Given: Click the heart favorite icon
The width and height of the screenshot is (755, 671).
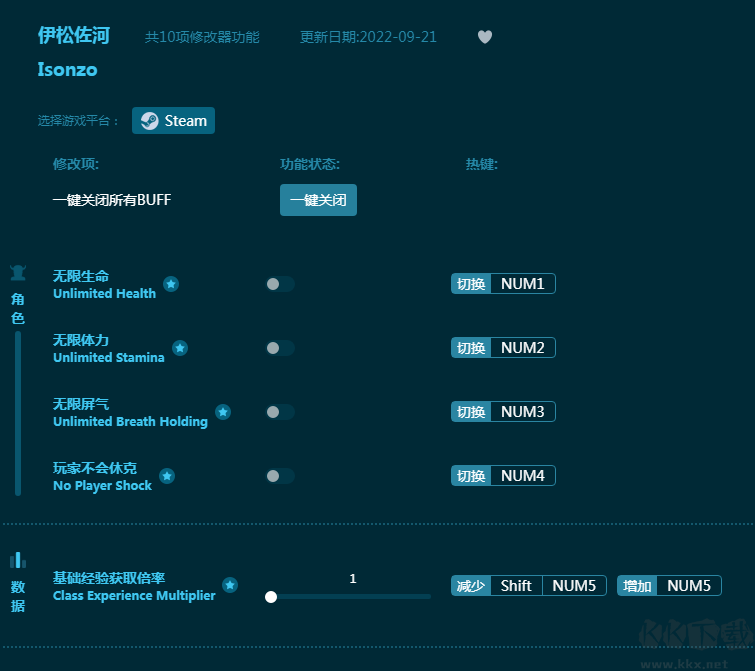Looking at the screenshot, I should pyautogui.click(x=485, y=37).
